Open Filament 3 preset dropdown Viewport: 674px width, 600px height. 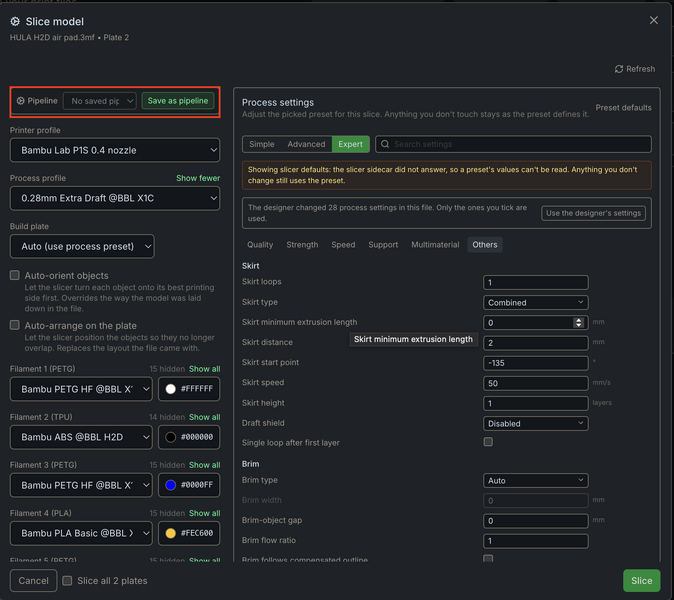point(81,485)
